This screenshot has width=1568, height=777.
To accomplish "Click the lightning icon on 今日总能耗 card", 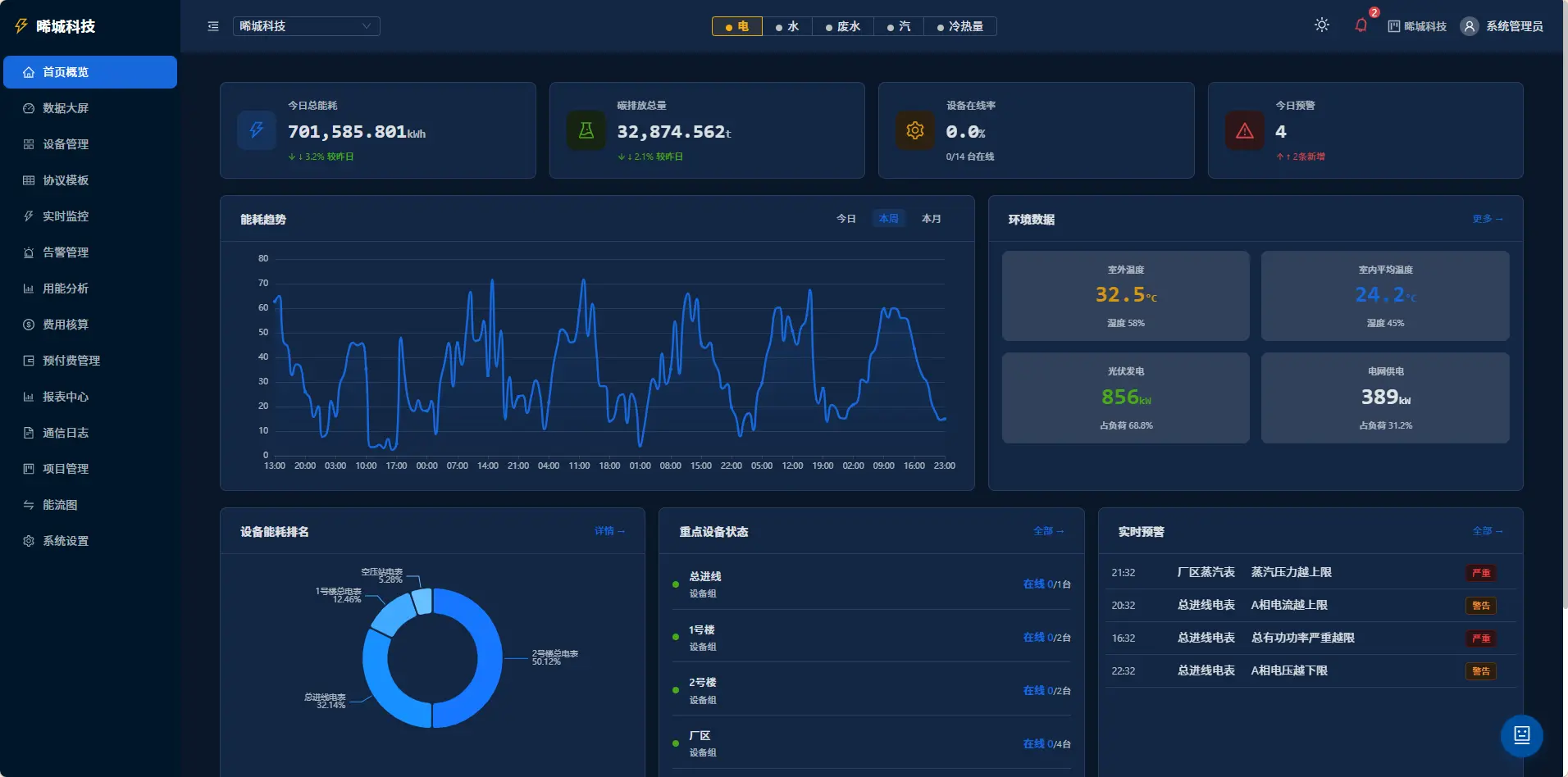I will 257,130.
